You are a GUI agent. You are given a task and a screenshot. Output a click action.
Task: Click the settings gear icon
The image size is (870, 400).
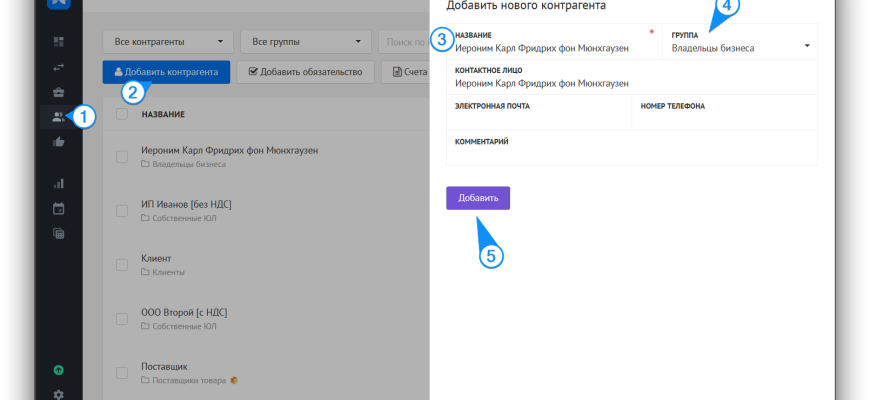[58, 394]
